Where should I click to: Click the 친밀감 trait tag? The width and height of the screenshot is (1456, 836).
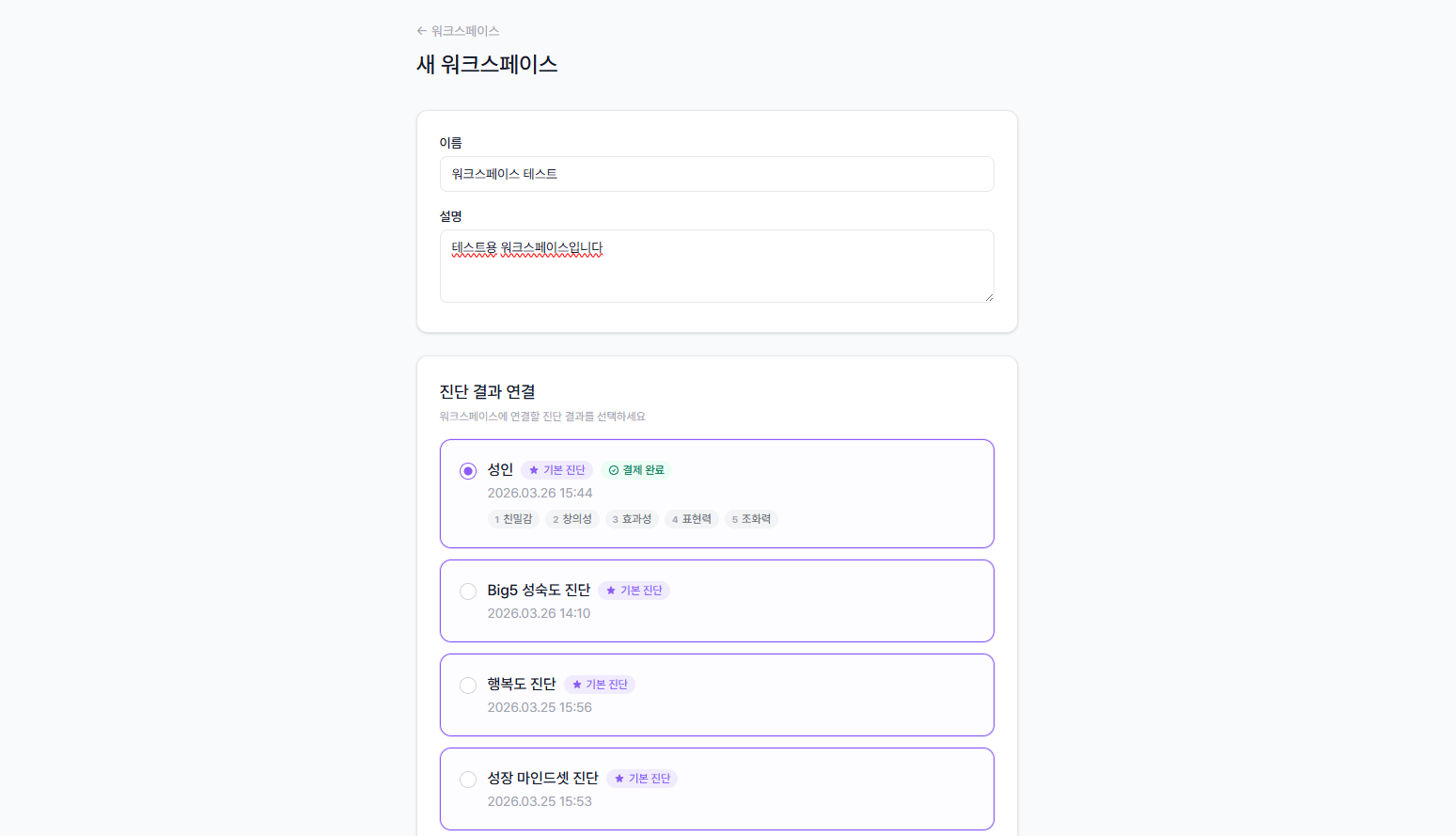(513, 518)
